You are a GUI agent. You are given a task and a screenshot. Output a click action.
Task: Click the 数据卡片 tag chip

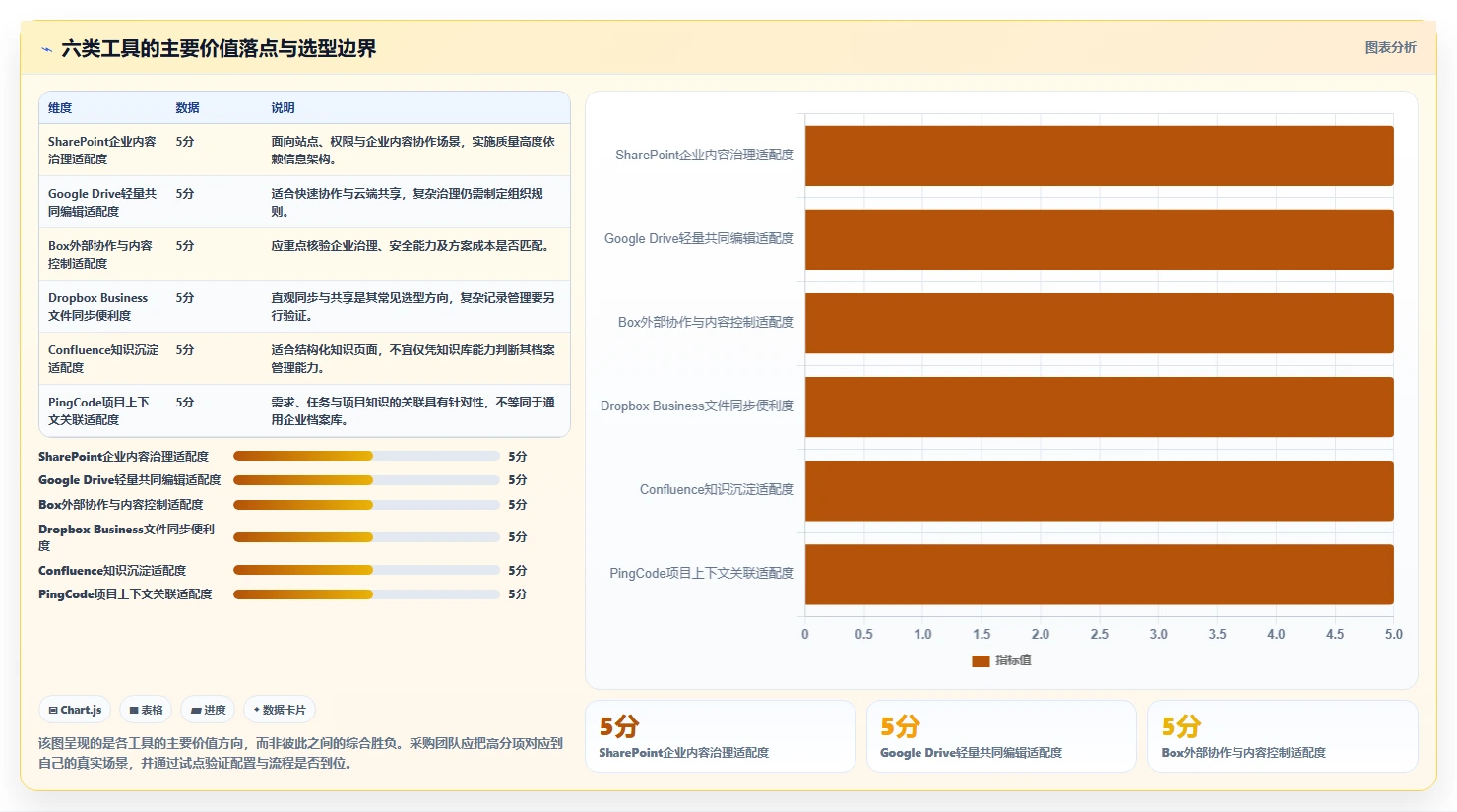(x=280, y=710)
